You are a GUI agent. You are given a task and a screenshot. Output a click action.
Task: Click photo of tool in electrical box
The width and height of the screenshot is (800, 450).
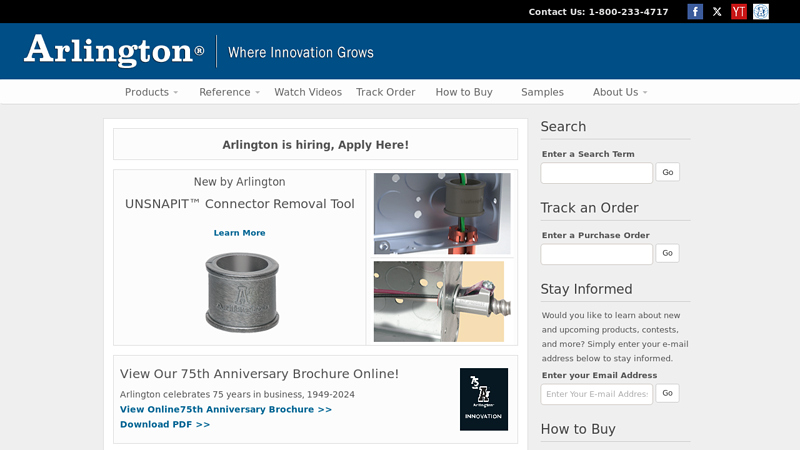click(442, 213)
